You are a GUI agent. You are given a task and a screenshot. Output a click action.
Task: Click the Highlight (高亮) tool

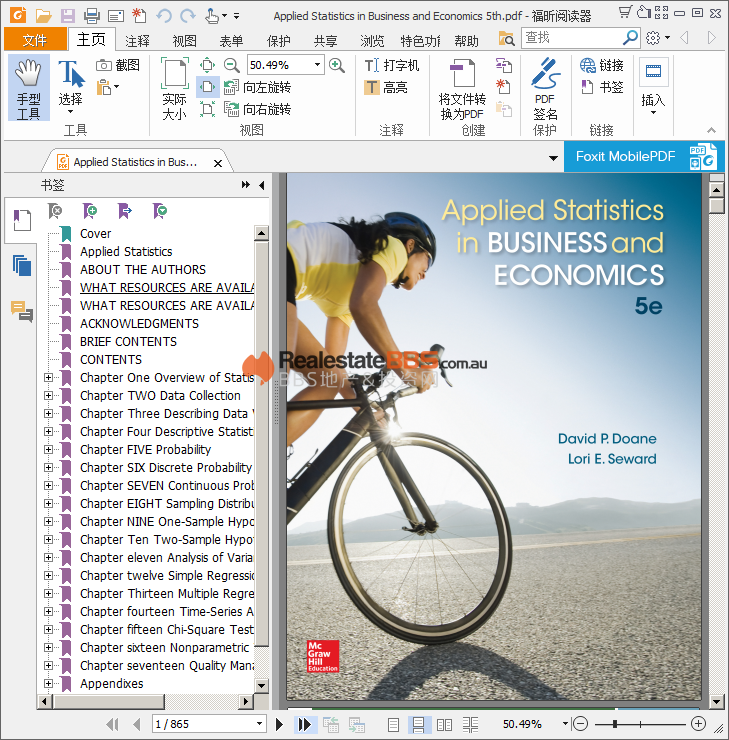pyautogui.click(x=385, y=88)
